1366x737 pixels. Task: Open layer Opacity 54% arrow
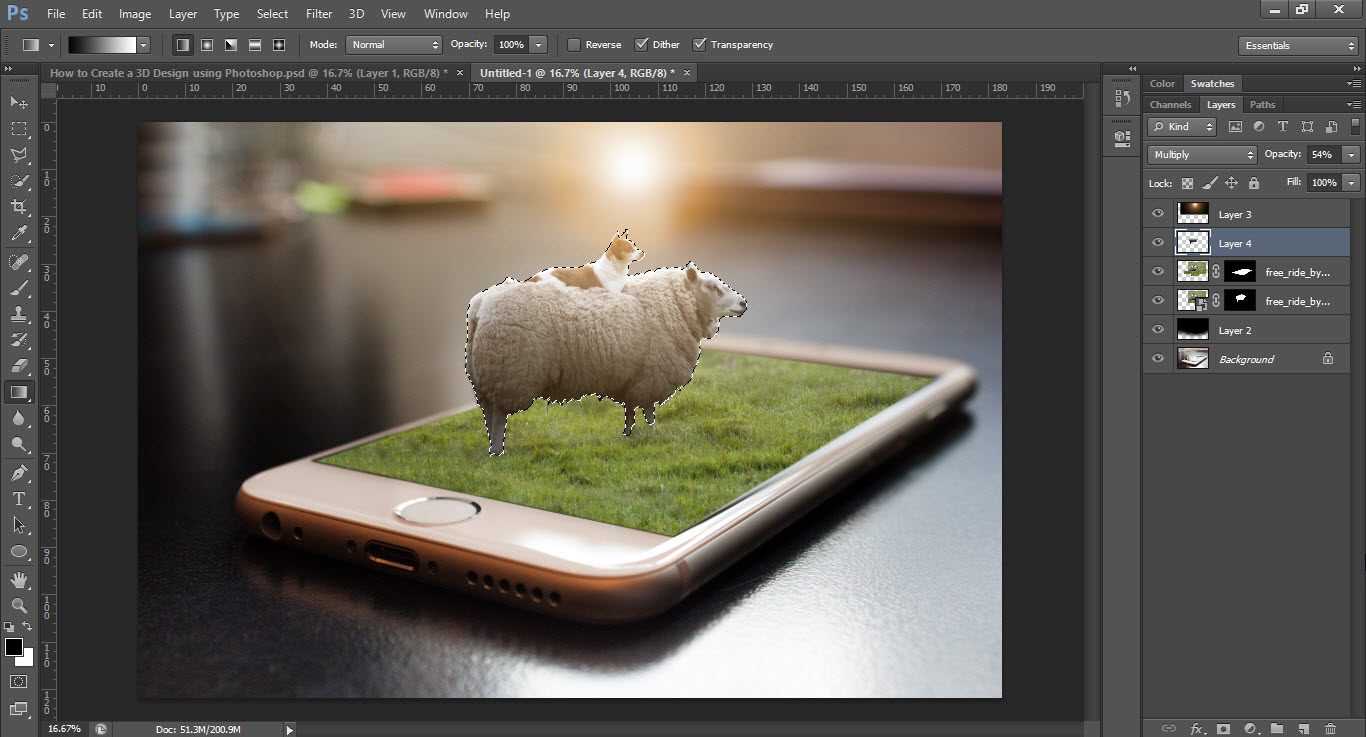pyautogui.click(x=1352, y=155)
